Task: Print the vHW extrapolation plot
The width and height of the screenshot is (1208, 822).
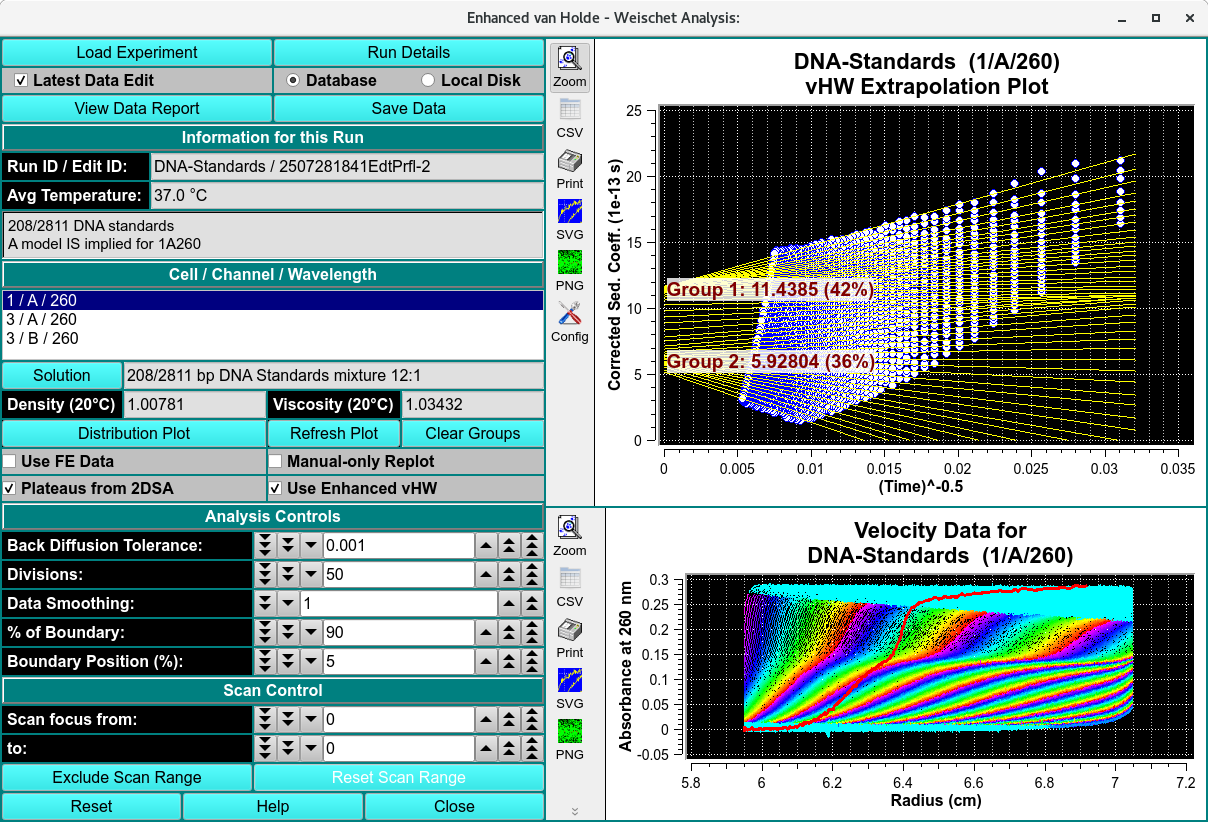Action: (x=570, y=168)
